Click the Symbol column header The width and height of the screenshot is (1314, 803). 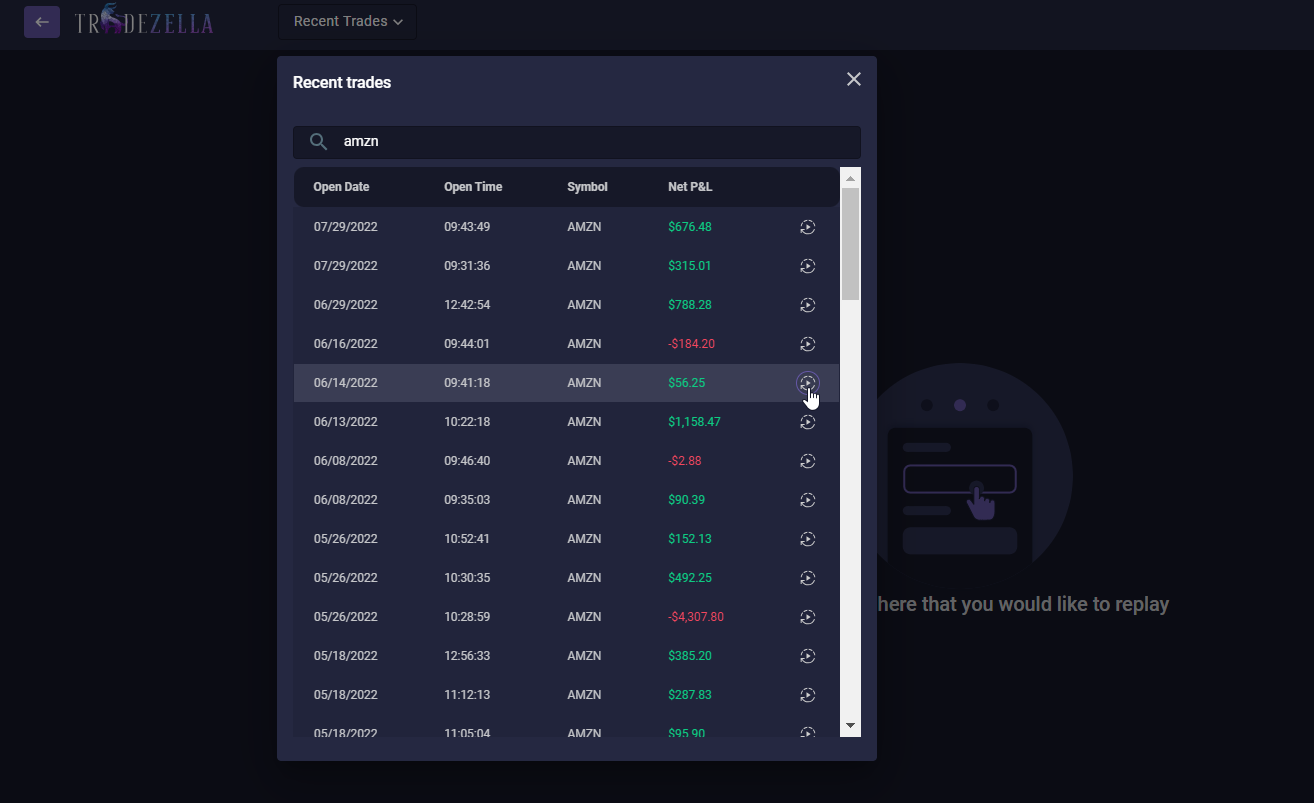[x=587, y=187]
